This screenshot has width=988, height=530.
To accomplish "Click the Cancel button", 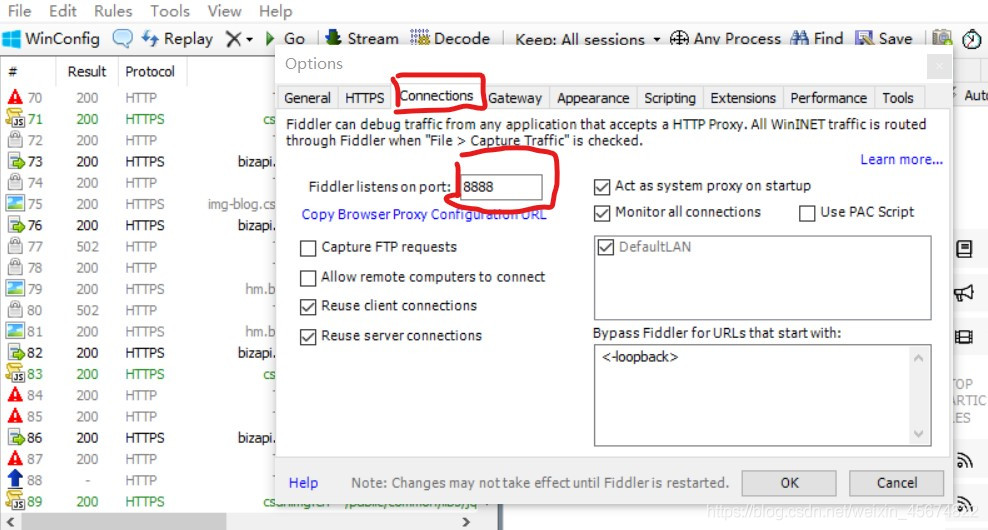I will click(897, 483).
